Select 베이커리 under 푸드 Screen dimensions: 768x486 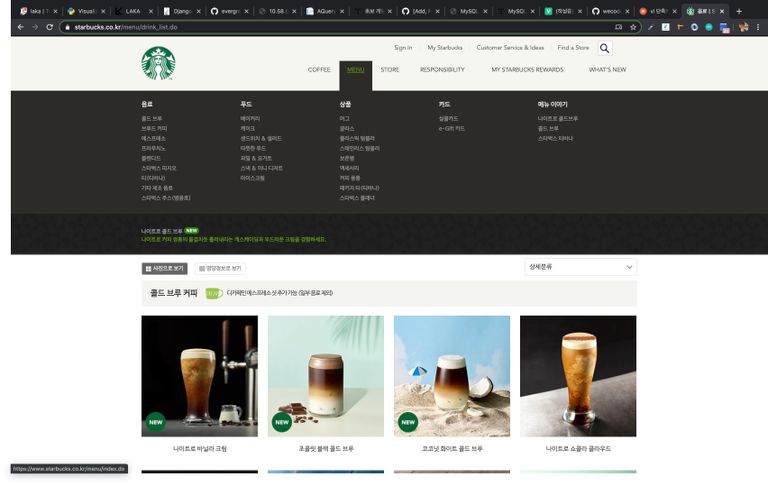pyautogui.click(x=250, y=119)
